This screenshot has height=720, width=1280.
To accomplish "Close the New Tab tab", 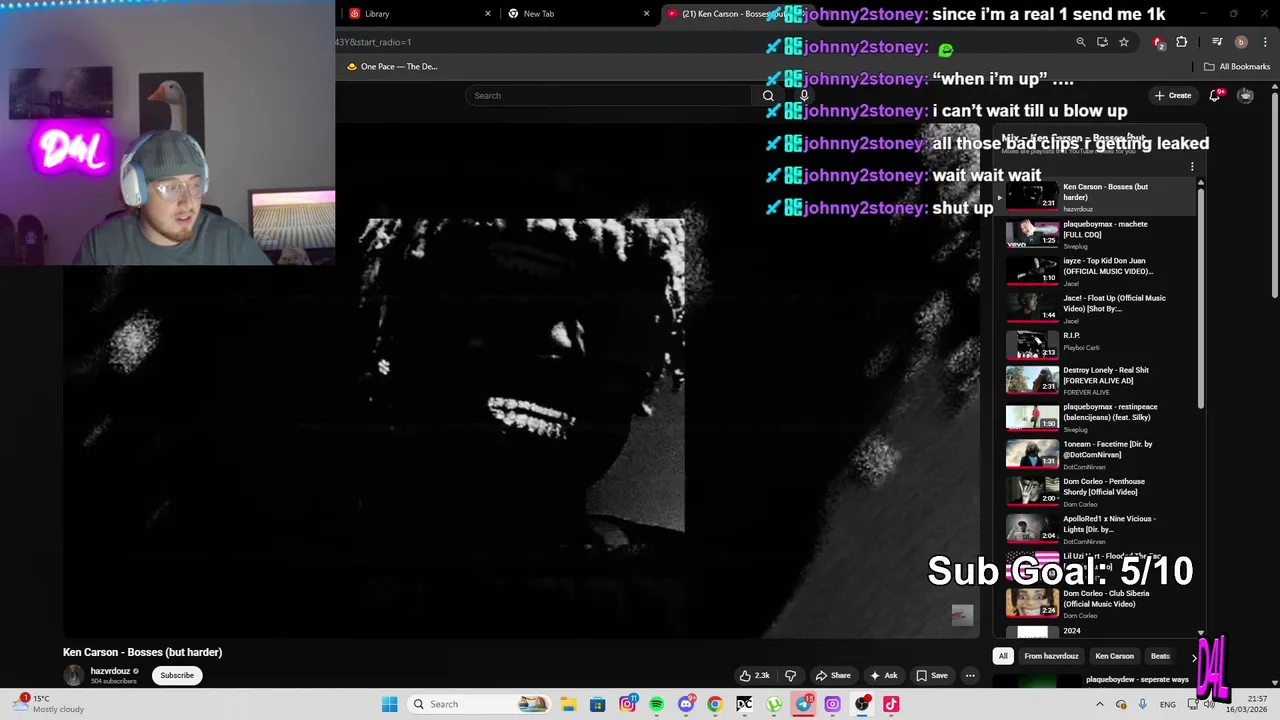I will coord(646,14).
